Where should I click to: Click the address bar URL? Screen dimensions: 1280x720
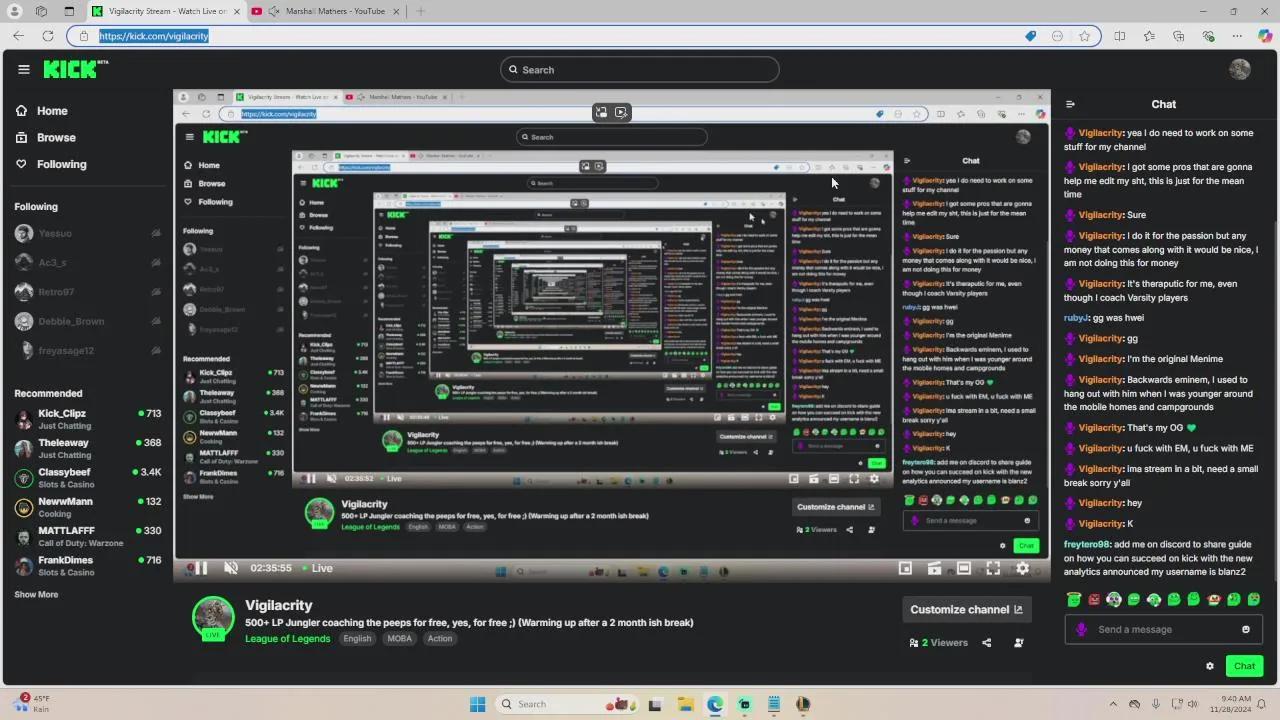pos(154,36)
